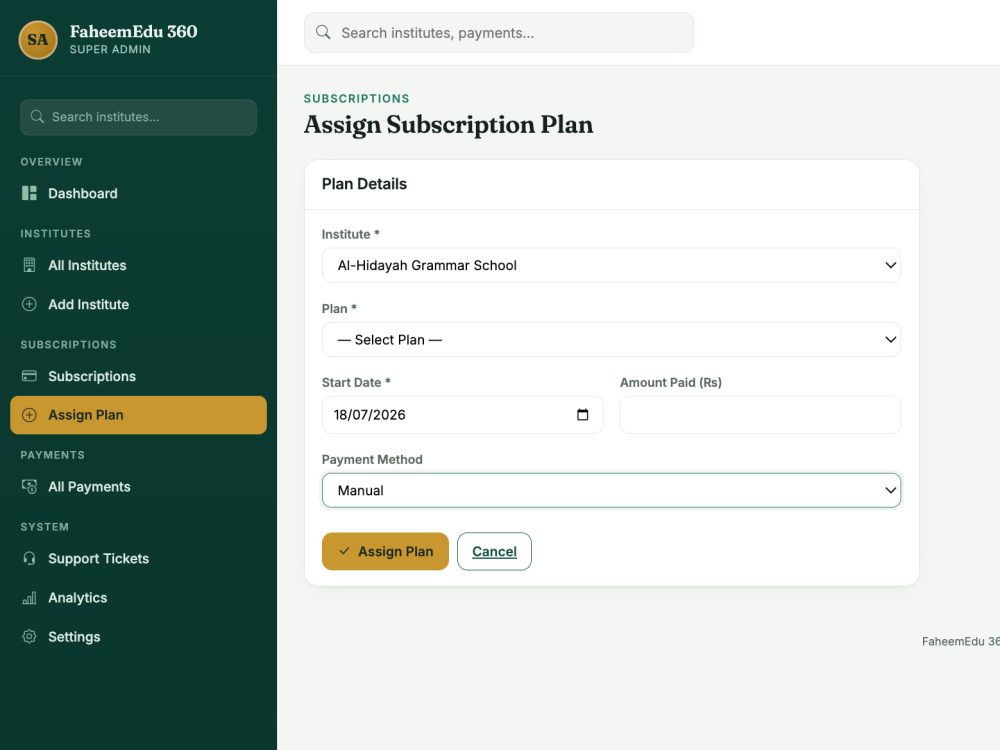Click the Support Tickets headset icon

click(29, 559)
